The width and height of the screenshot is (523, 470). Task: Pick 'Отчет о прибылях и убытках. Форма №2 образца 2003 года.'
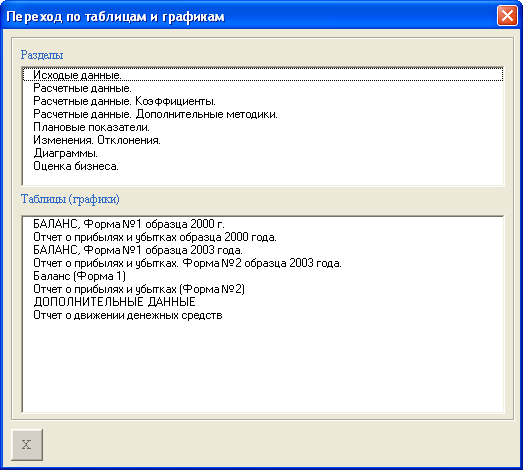tap(263, 263)
